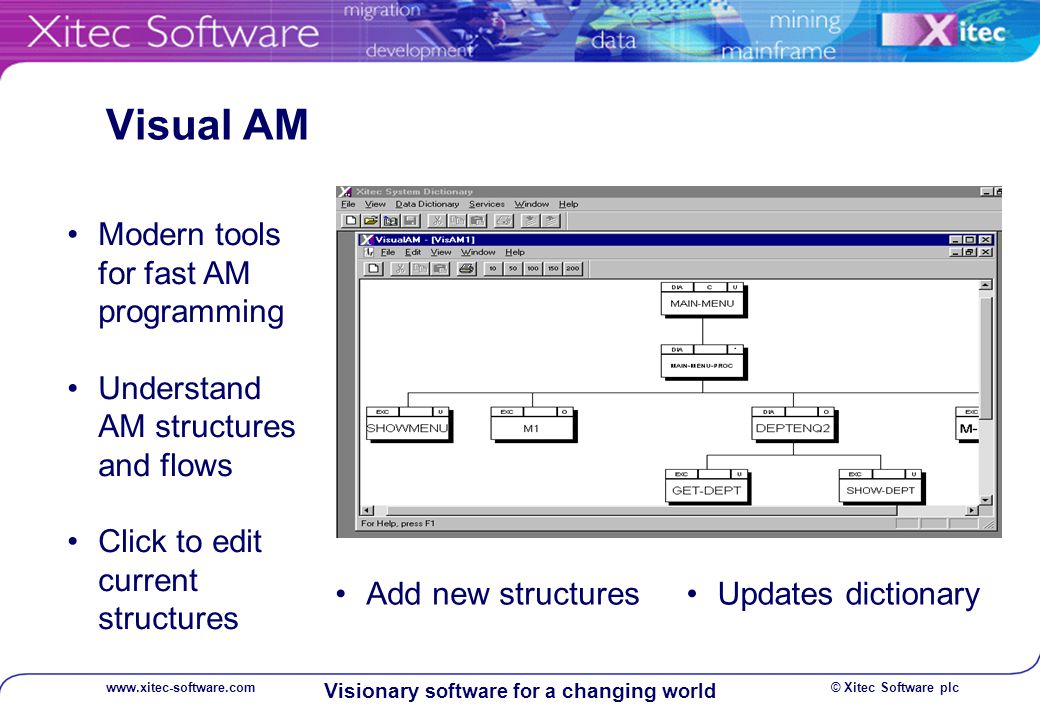
Task: Close the VisAM1 child document
Action: 986,252
